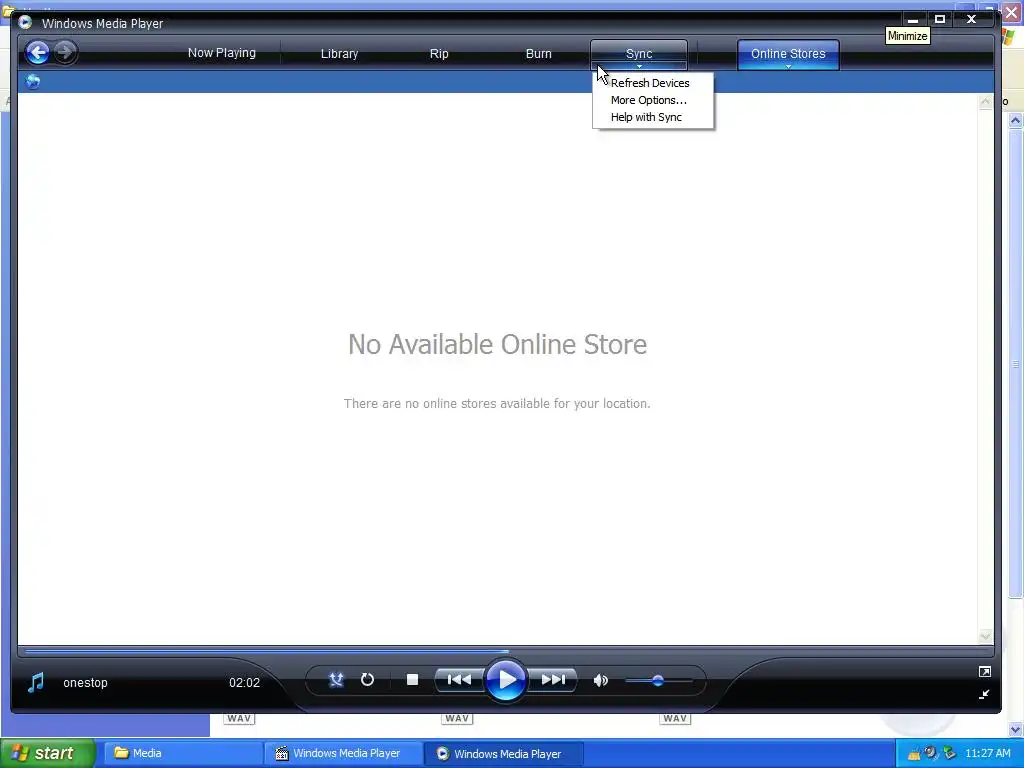
Task: Click the active Windows Media Player taskbar button
Action: tap(504, 753)
